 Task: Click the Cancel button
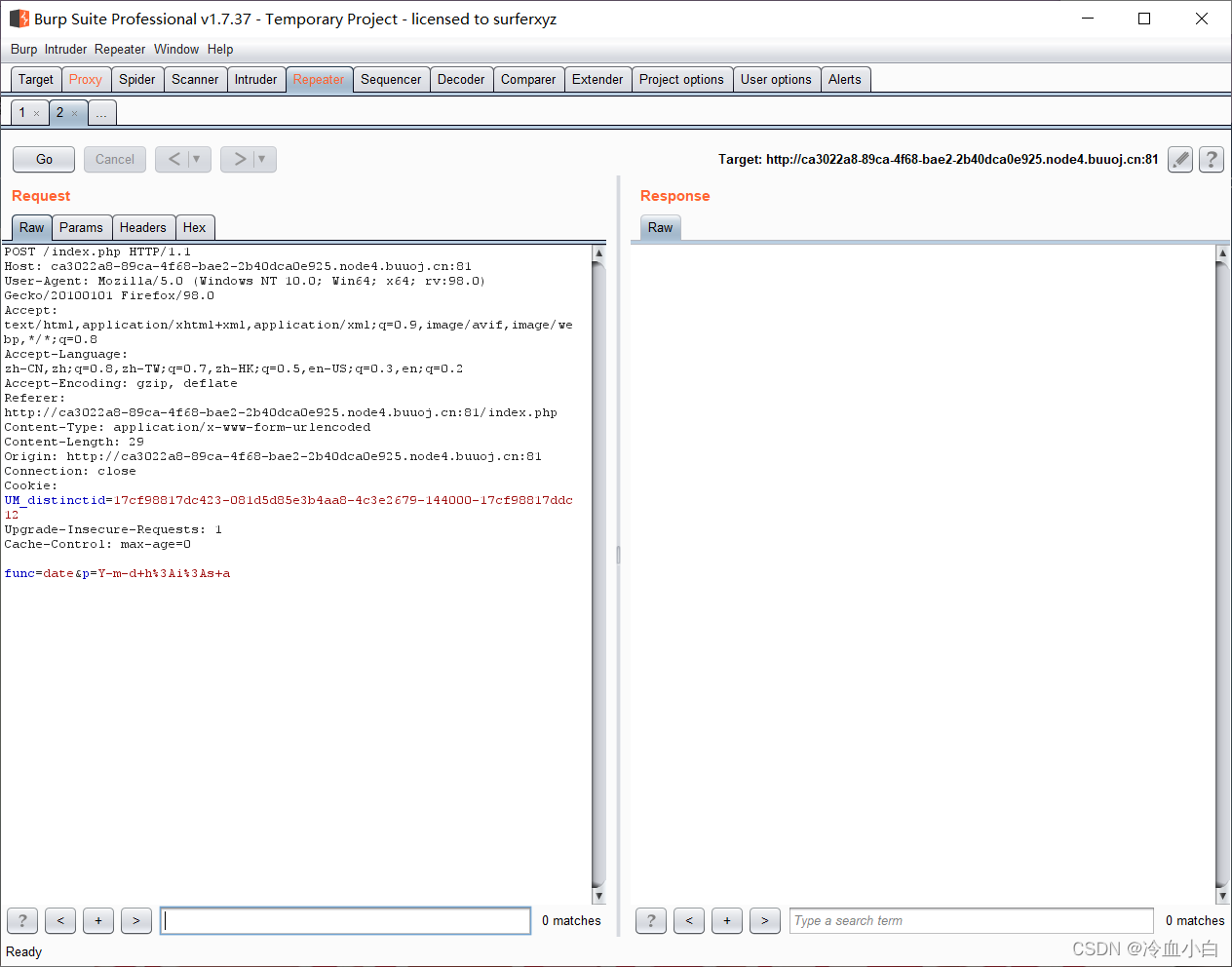115,159
